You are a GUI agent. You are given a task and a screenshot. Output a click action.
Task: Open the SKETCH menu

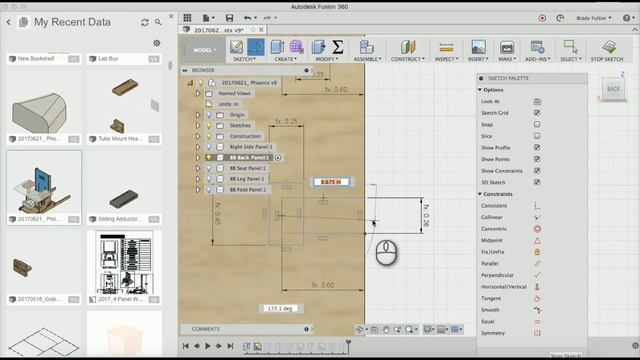pos(244,59)
